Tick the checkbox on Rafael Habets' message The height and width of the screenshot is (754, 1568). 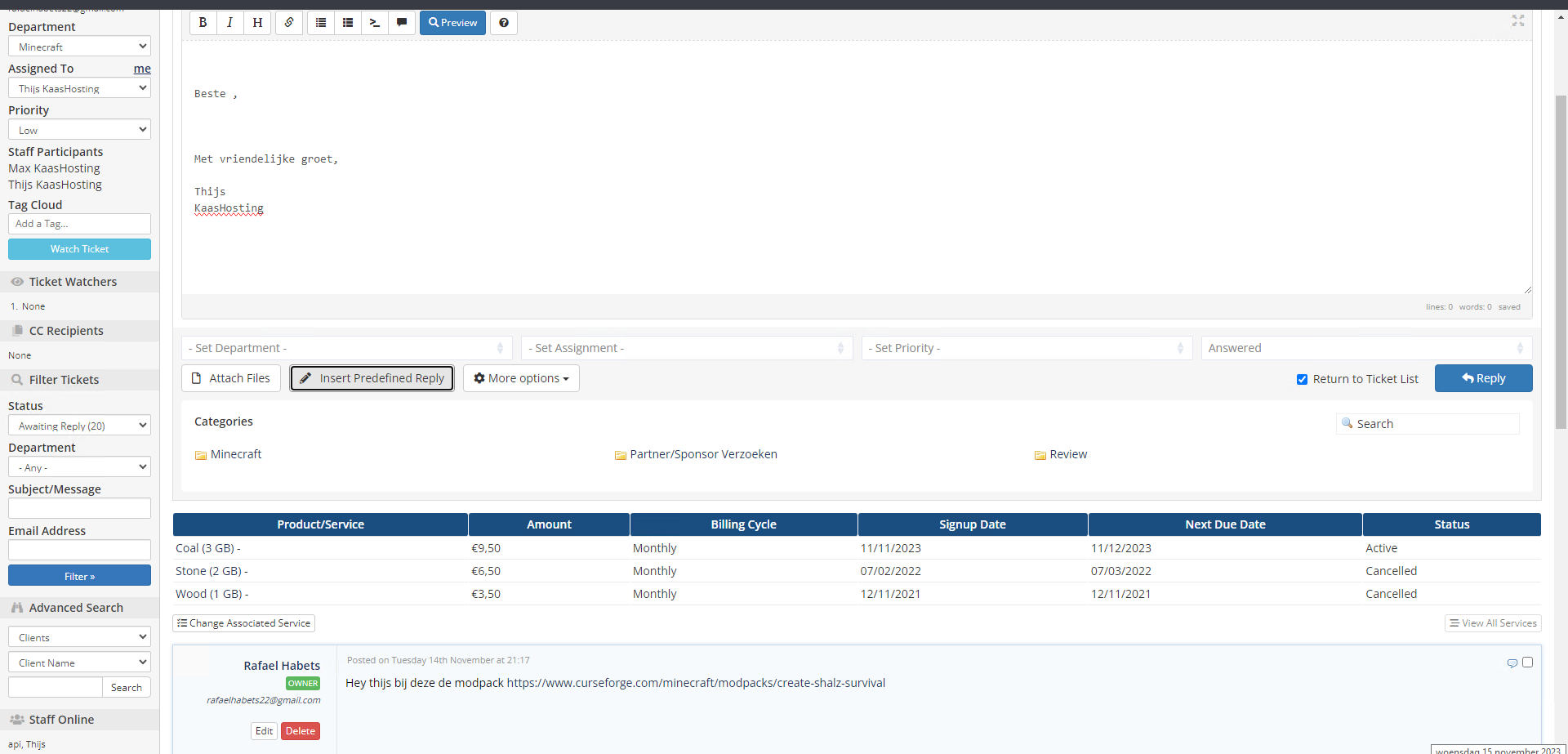(1527, 663)
